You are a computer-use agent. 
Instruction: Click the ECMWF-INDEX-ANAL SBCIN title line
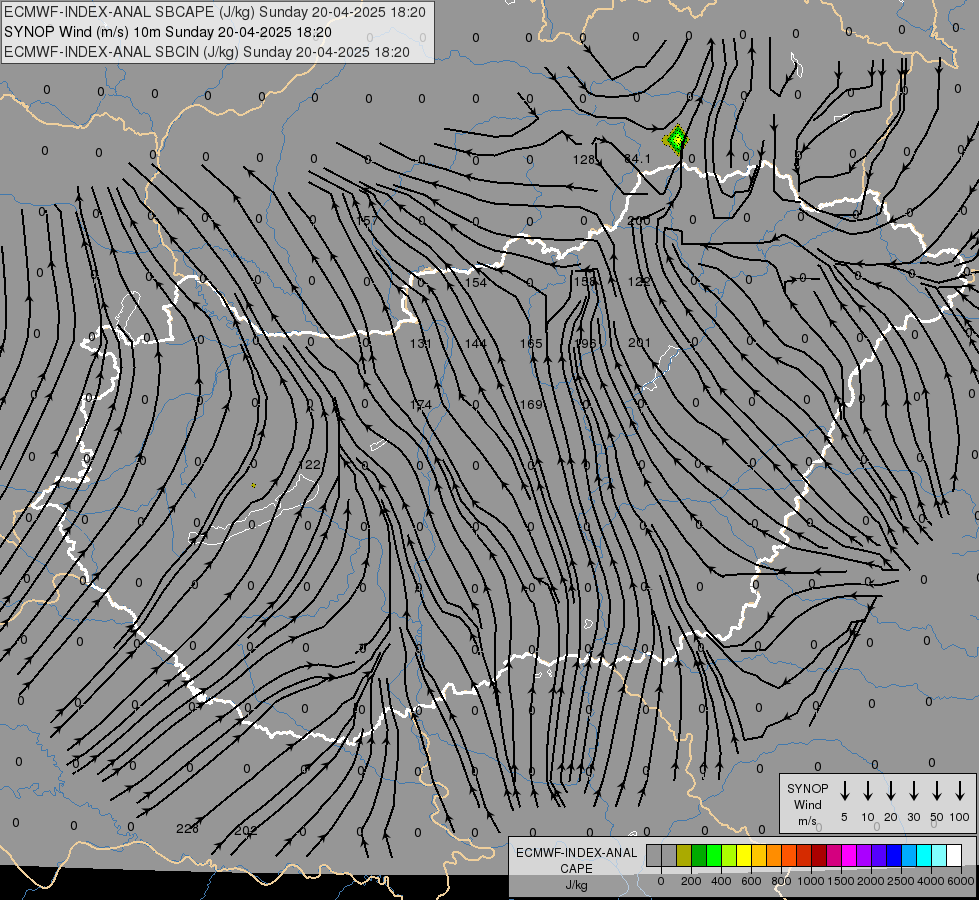(x=207, y=52)
